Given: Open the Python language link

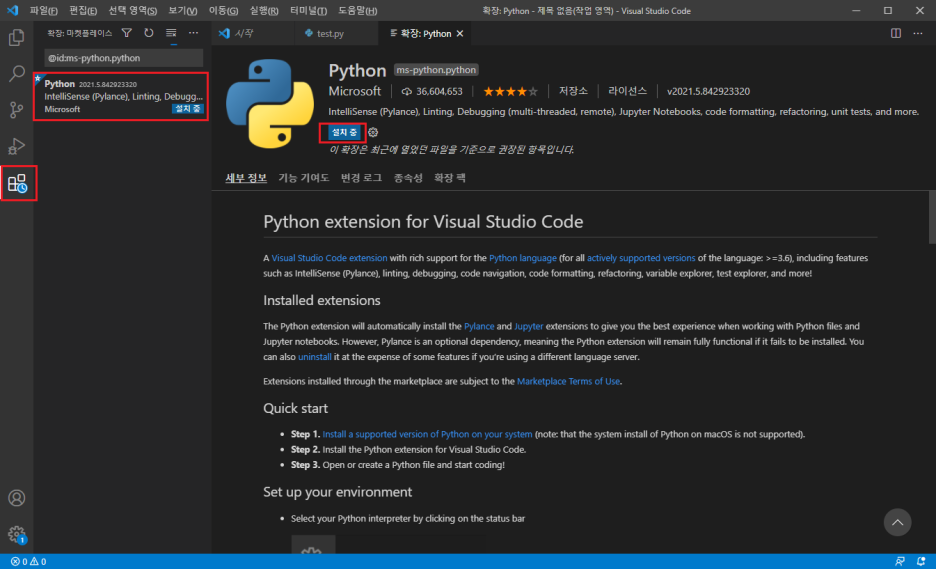Looking at the screenshot, I should (x=523, y=258).
